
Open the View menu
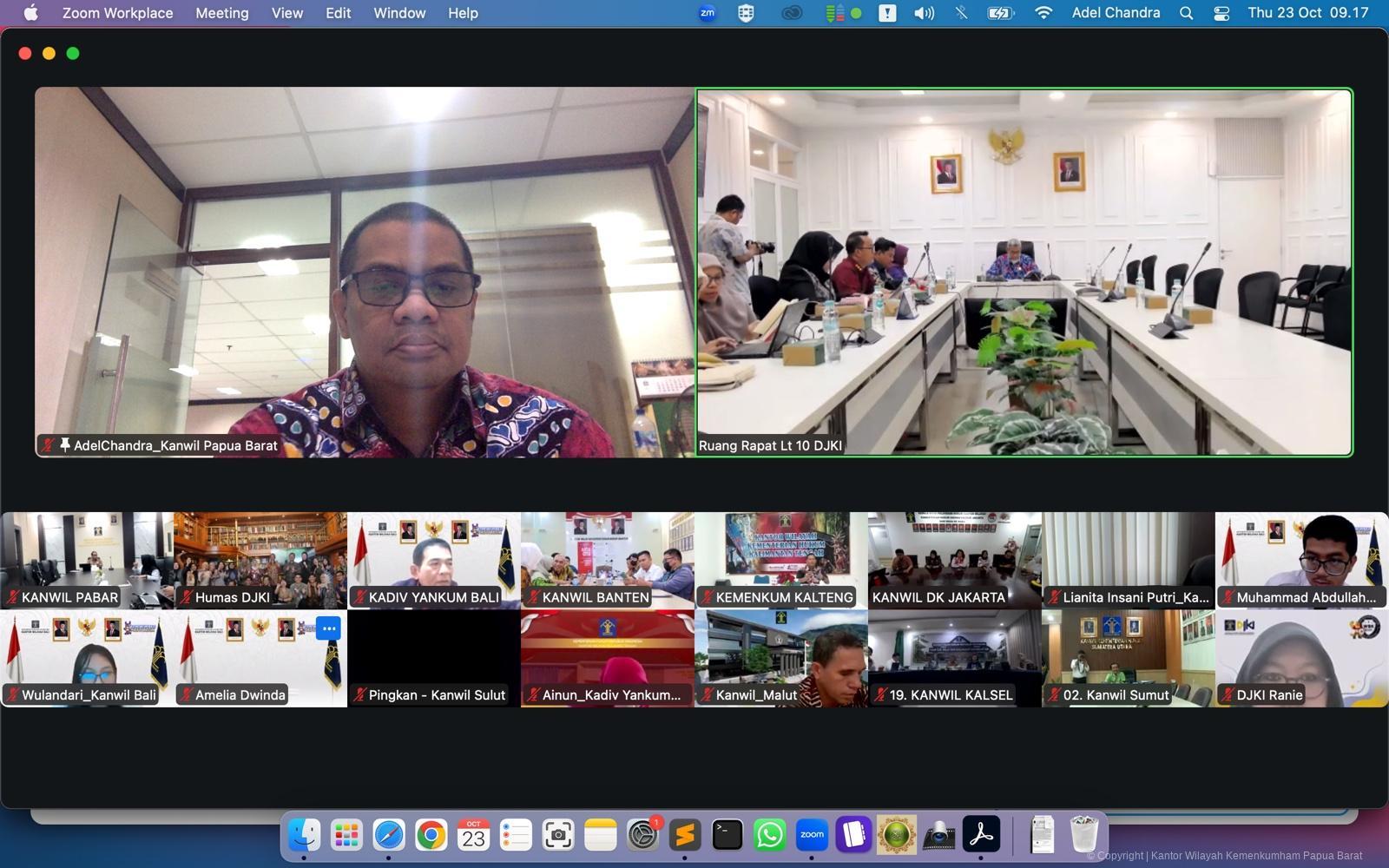[x=286, y=13]
